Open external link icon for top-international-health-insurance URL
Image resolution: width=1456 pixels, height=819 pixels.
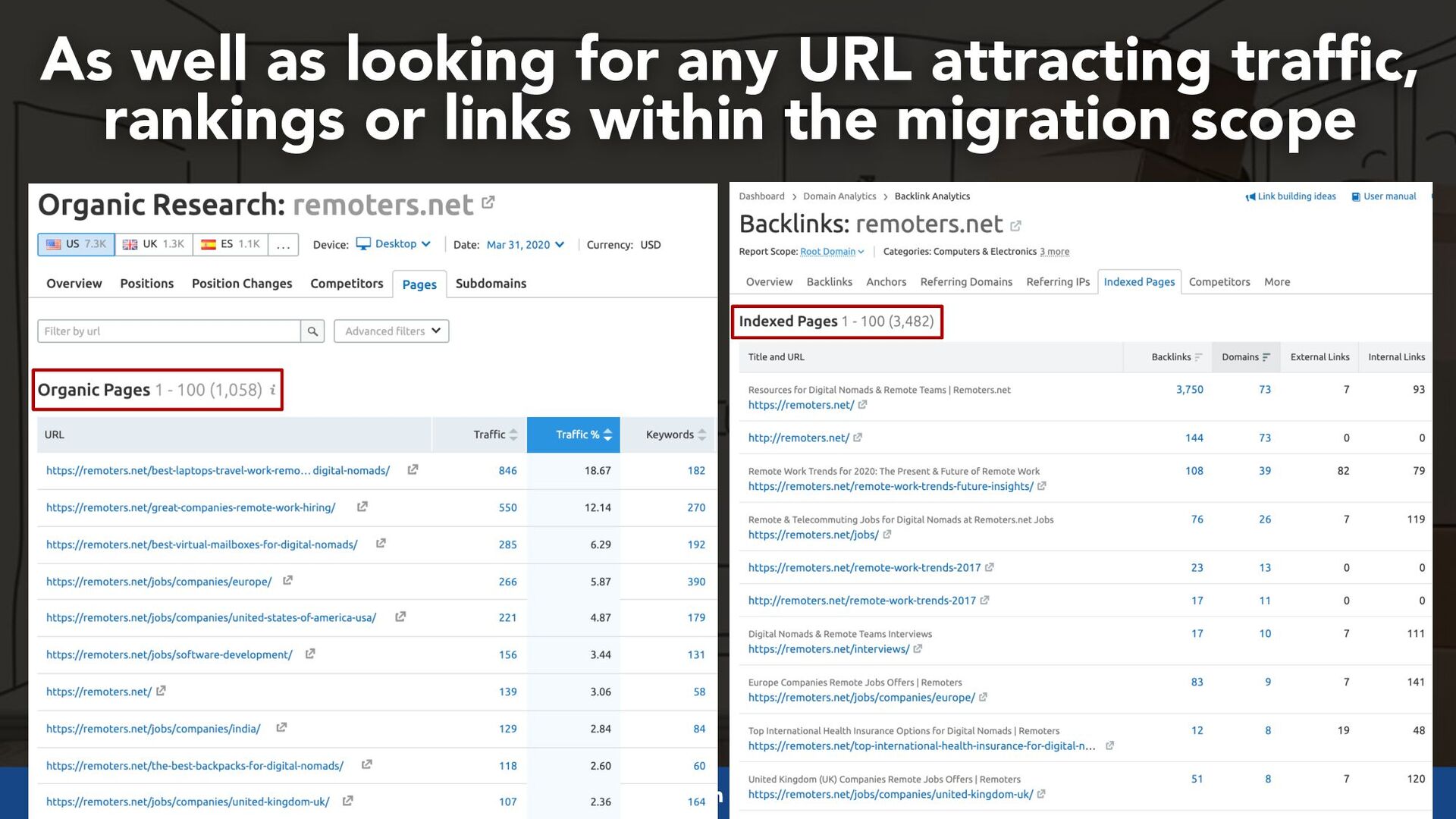point(1109,745)
